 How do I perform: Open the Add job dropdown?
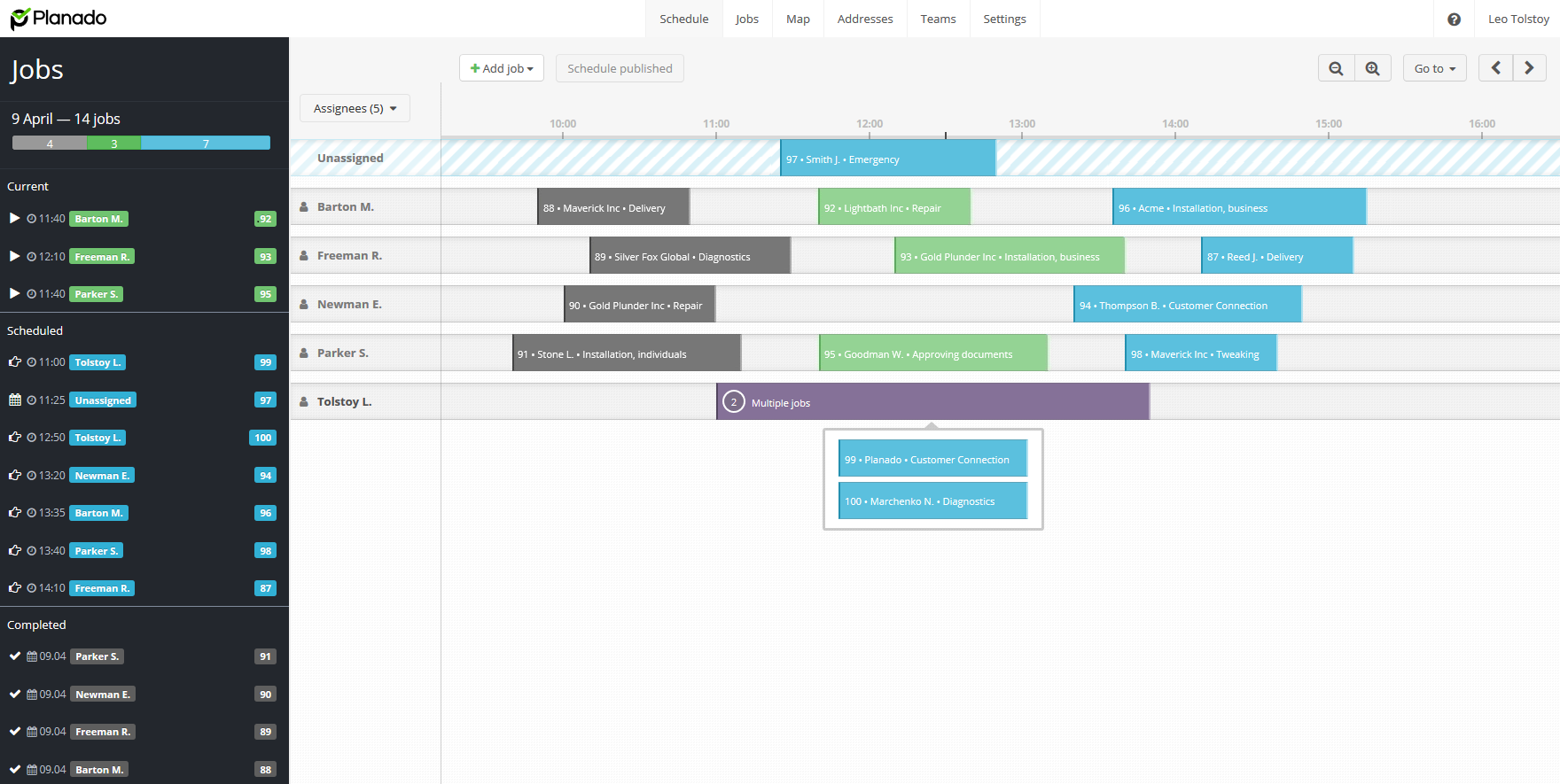click(x=502, y=68)
